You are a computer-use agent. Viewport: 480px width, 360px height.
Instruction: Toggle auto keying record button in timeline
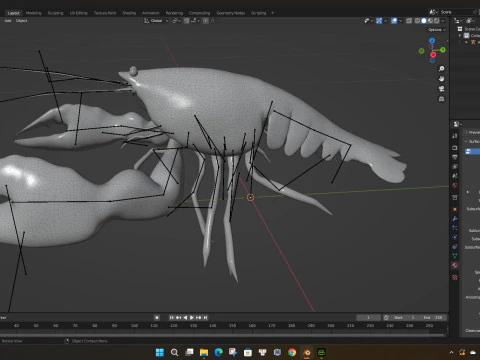157,318
